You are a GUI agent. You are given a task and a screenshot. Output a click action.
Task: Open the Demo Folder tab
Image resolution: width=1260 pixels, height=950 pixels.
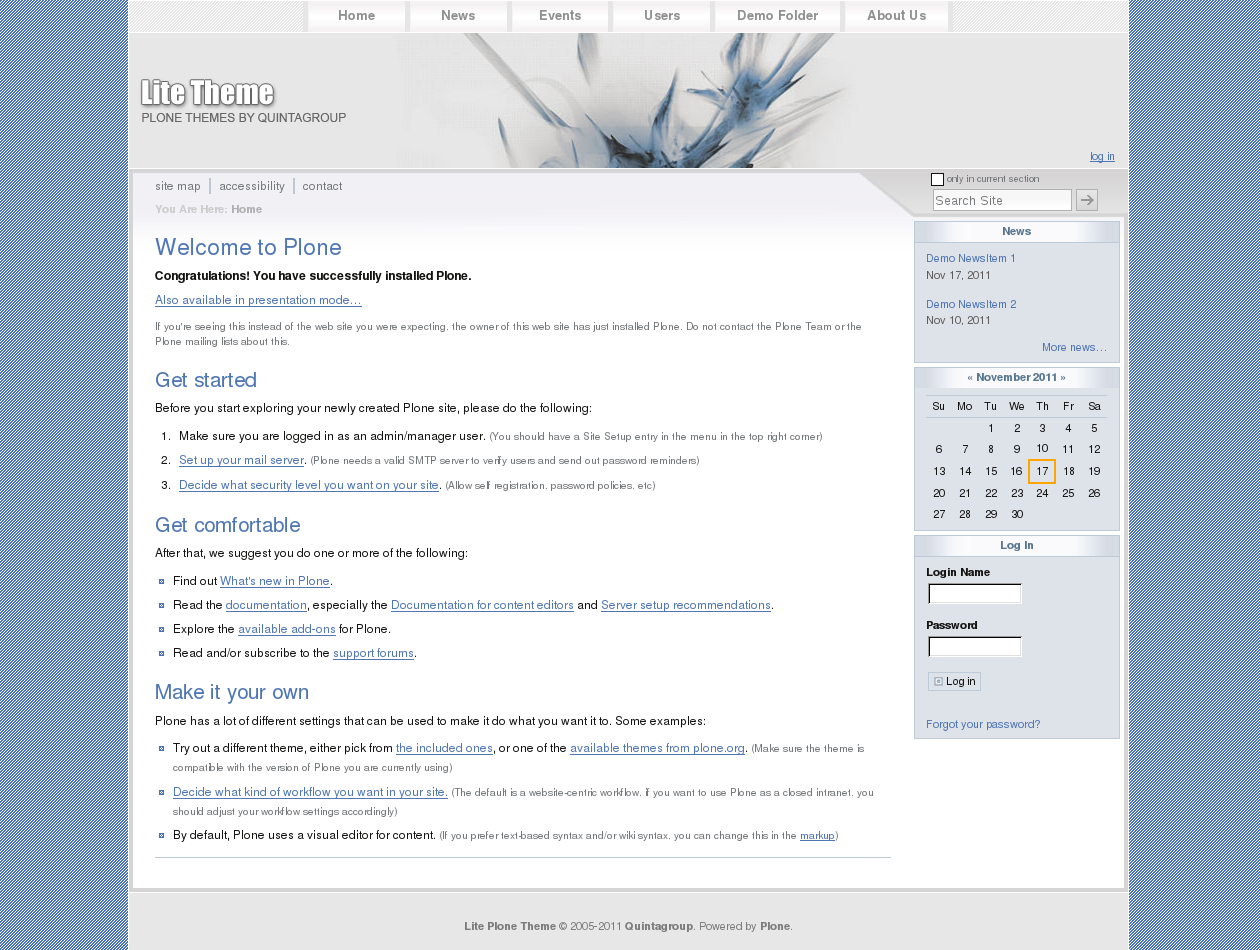[x=777, y=16]
